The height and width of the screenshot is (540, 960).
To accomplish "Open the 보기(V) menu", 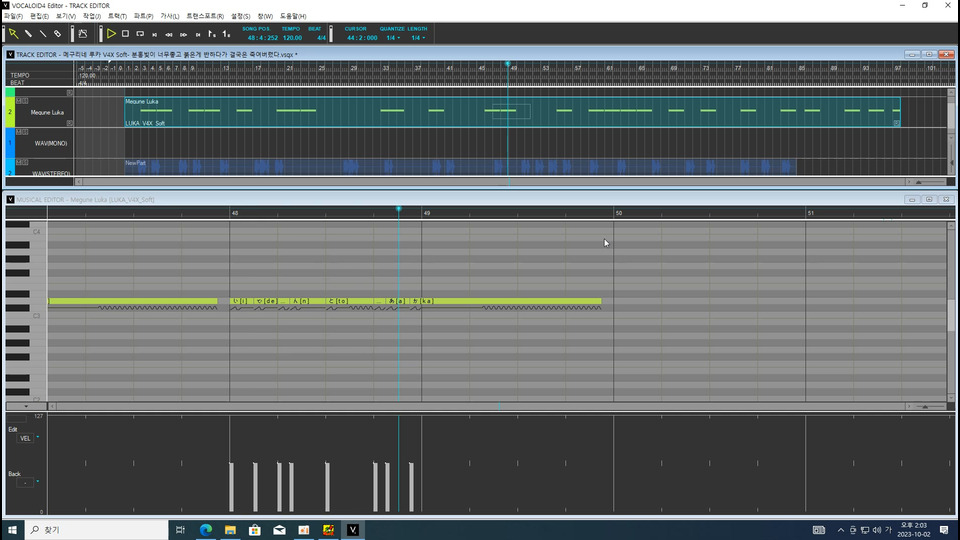I will coord(66,17).
